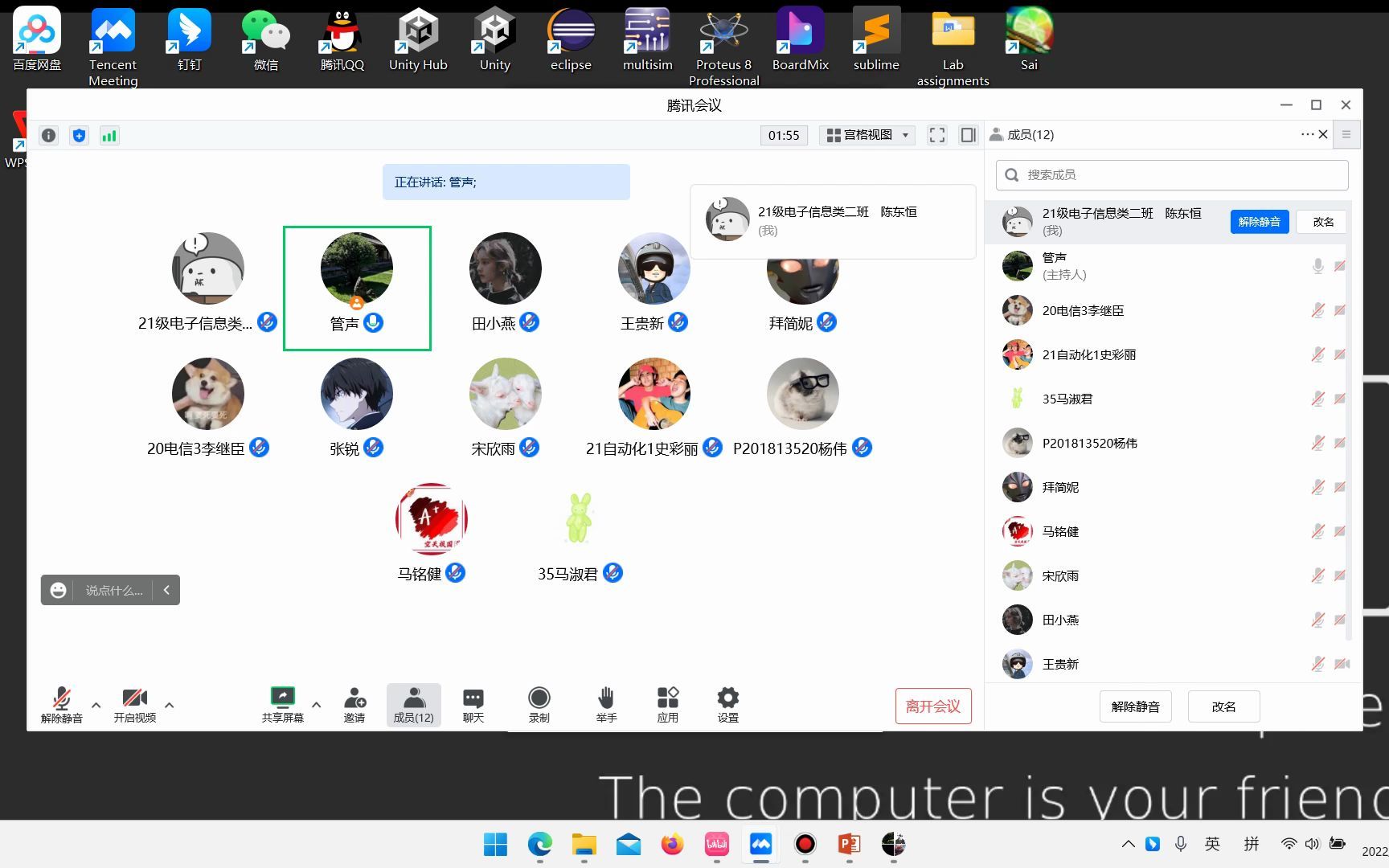Click 35马淑君 green rabbit avatar in grid

coord(580,519)
